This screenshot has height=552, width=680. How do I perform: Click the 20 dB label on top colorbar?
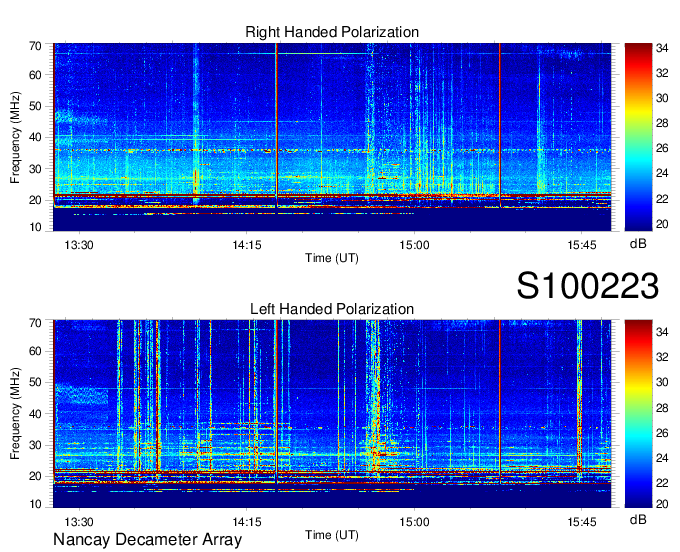[662, 224]
